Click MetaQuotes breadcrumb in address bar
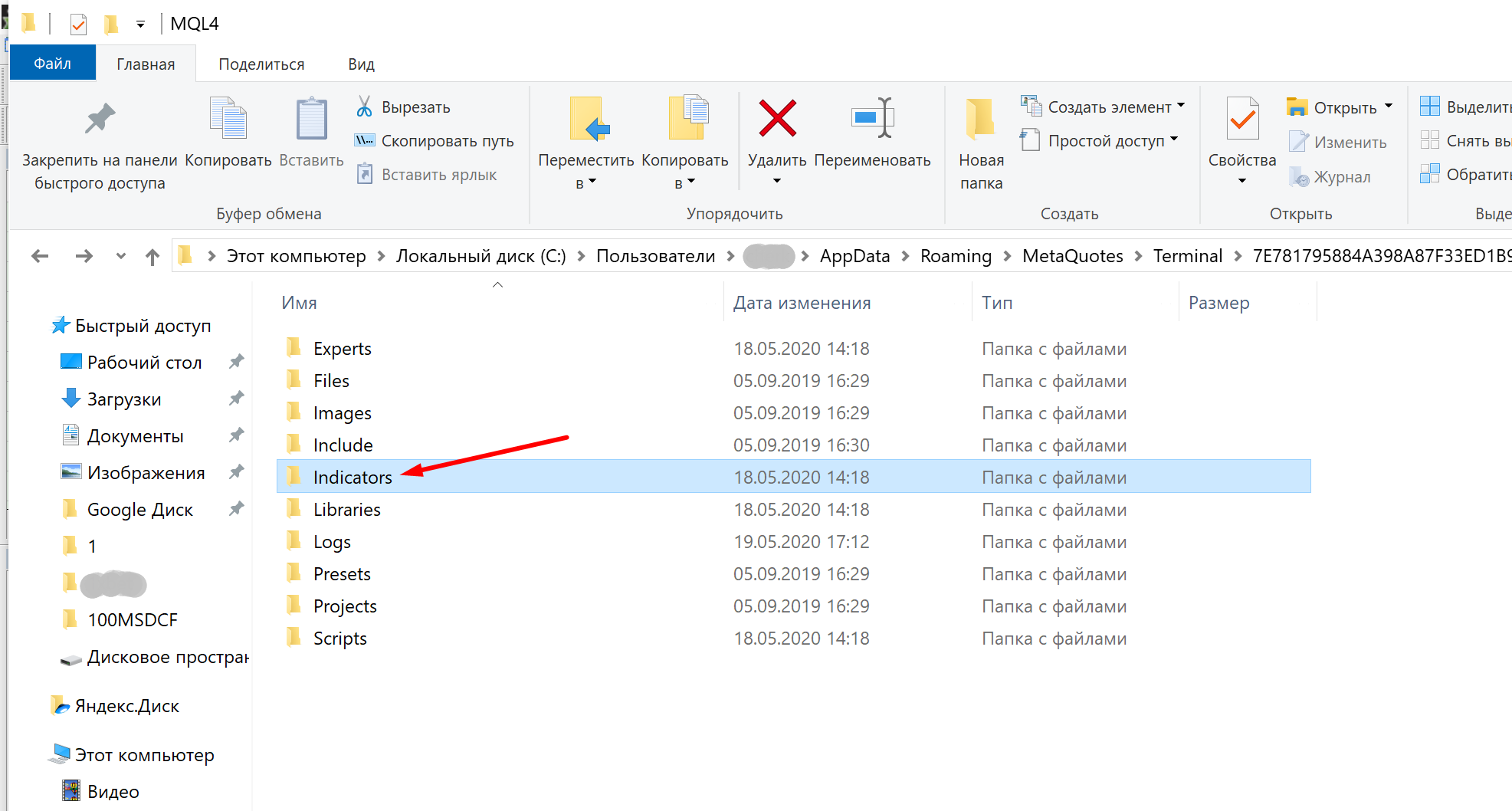 [x=1072, y=256]
